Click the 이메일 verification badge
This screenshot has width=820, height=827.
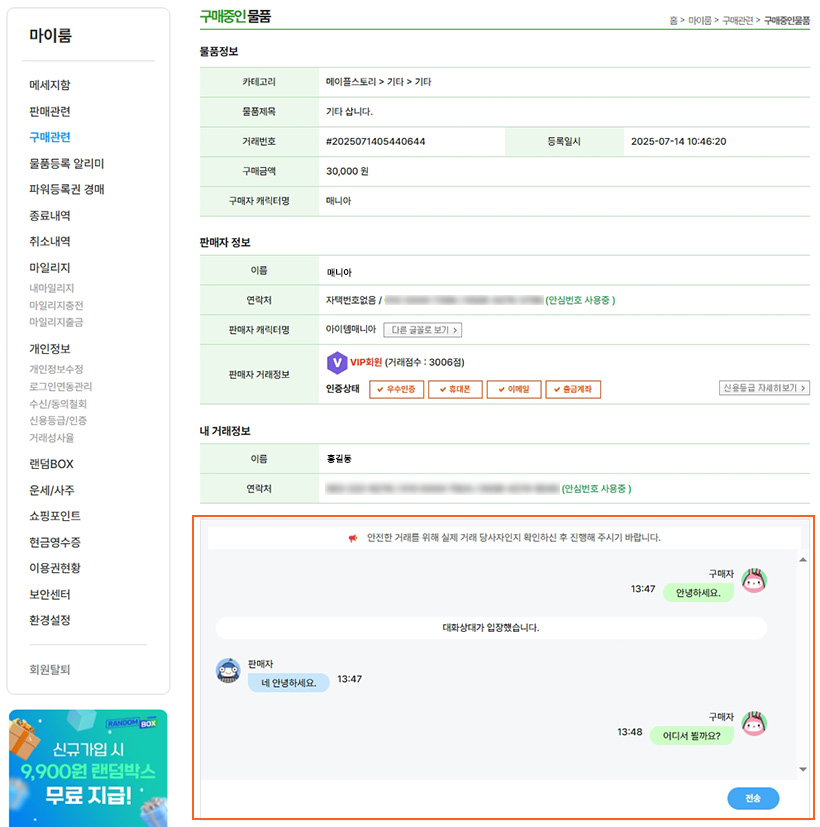click(x=514, y=389)
